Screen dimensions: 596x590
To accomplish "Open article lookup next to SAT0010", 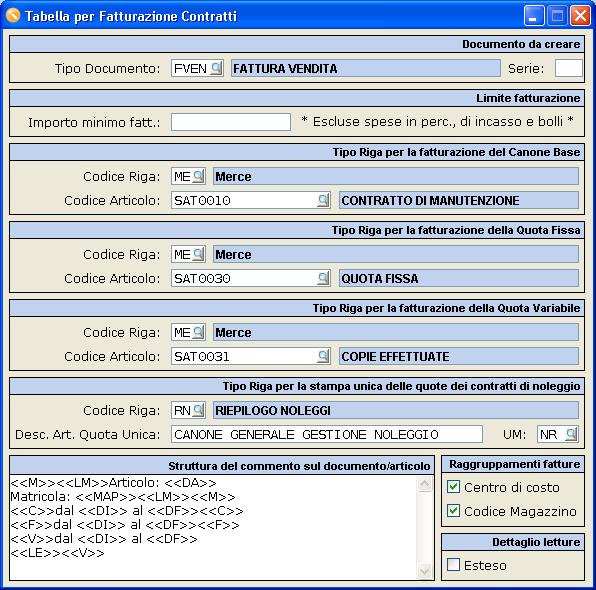I will [323, 200].
